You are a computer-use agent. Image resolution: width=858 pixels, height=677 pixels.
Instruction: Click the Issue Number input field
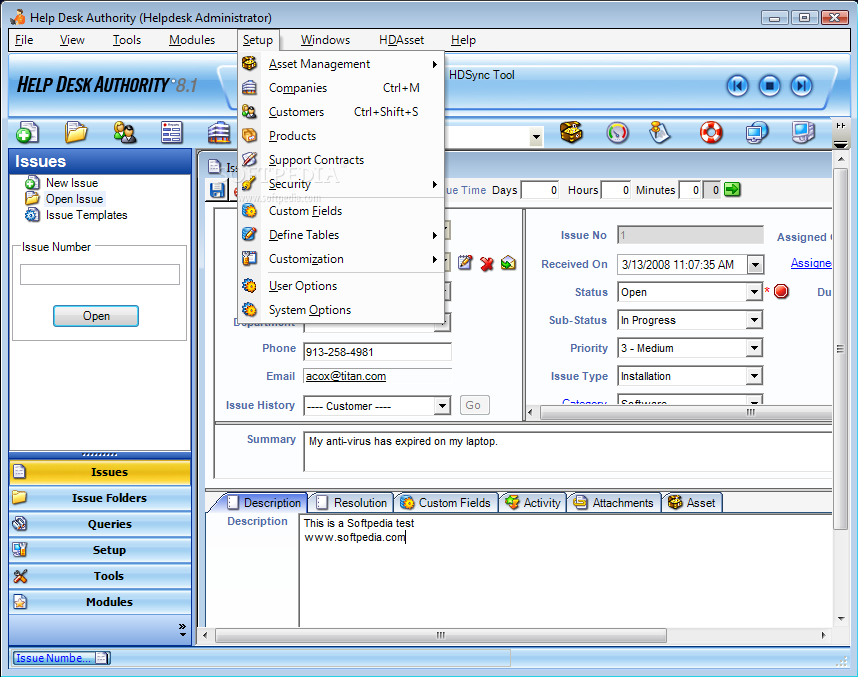tap(100, 274)
